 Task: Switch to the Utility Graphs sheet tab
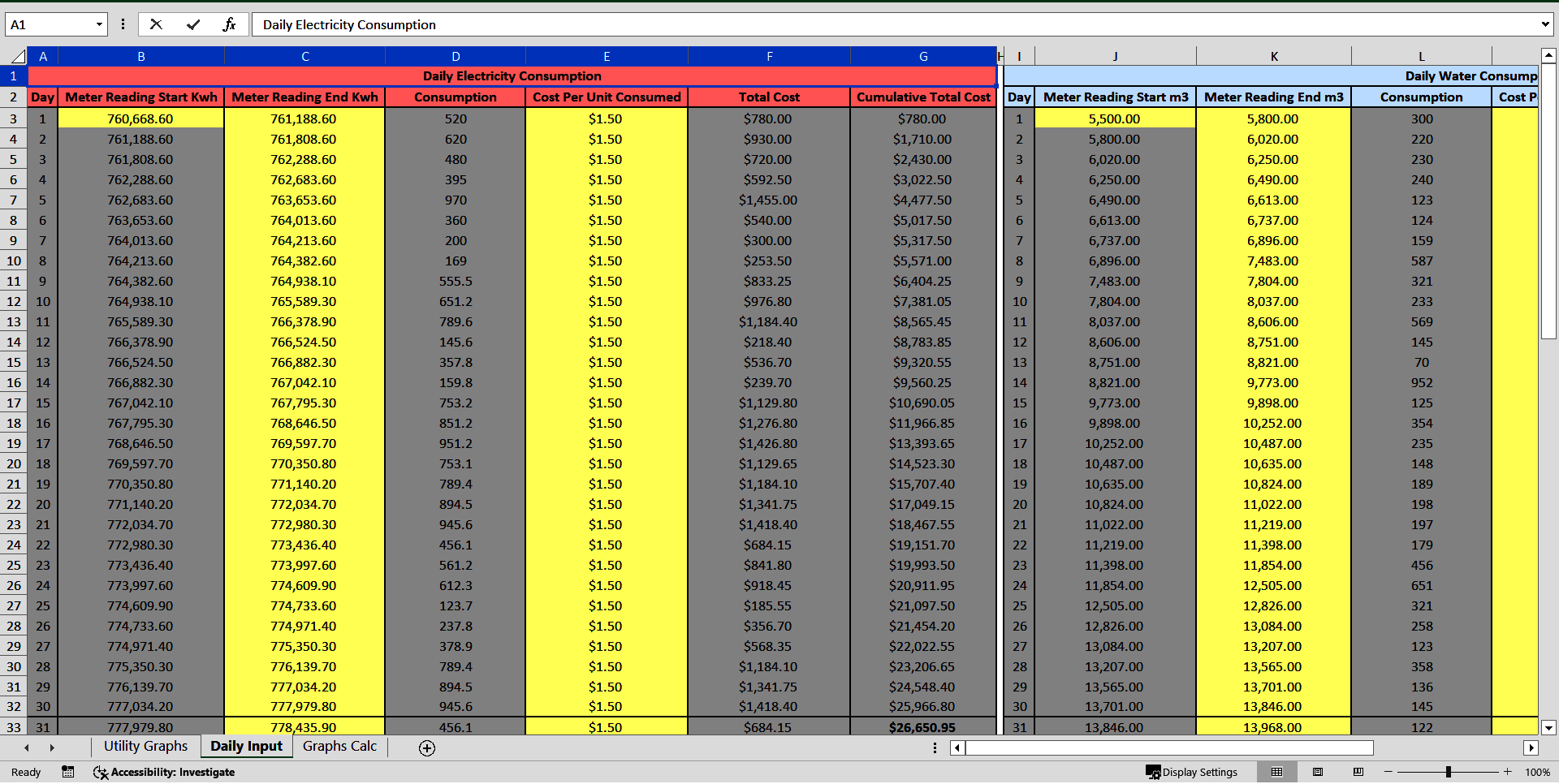click(145, 746)
